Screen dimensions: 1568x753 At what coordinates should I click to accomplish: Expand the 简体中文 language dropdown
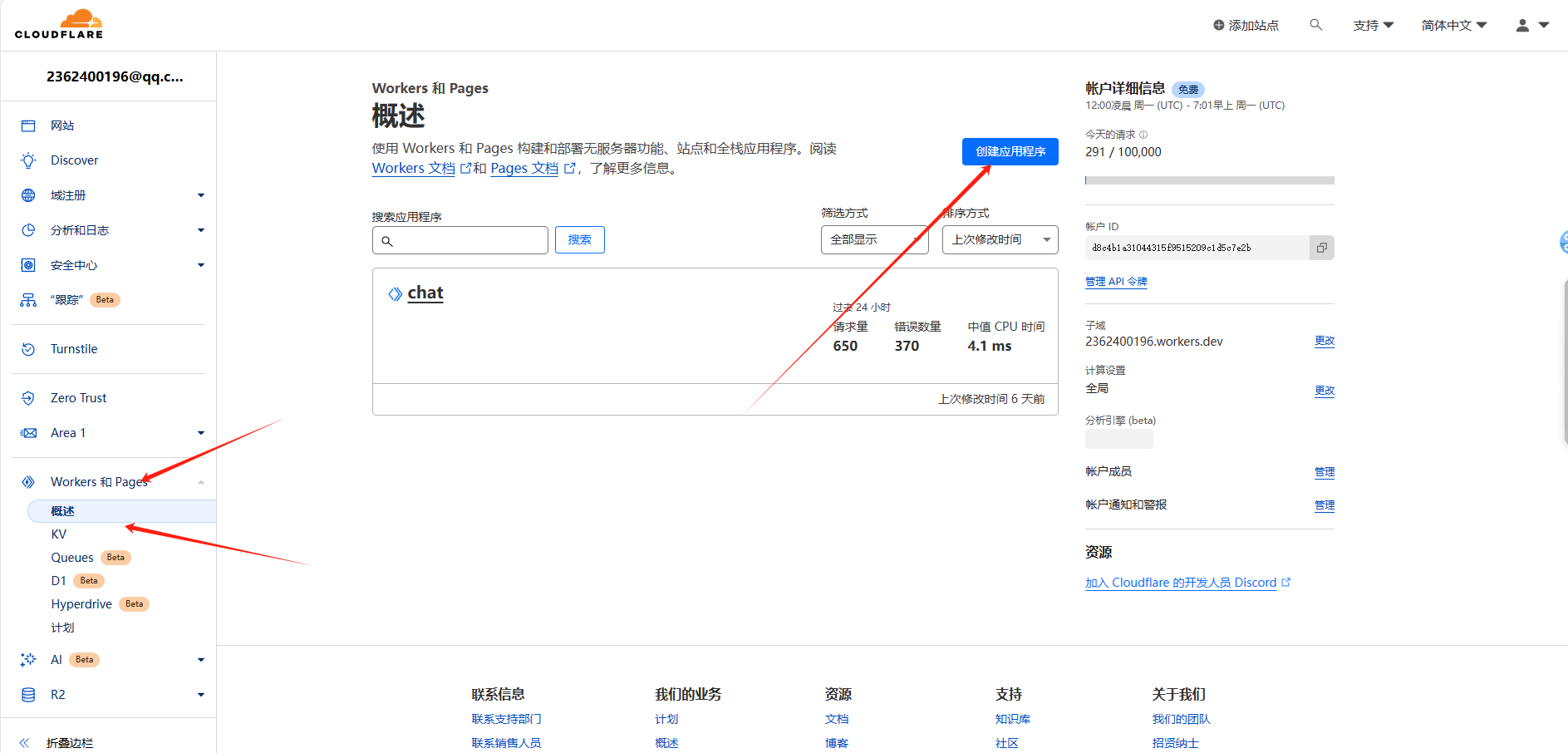click(1453, 26)
